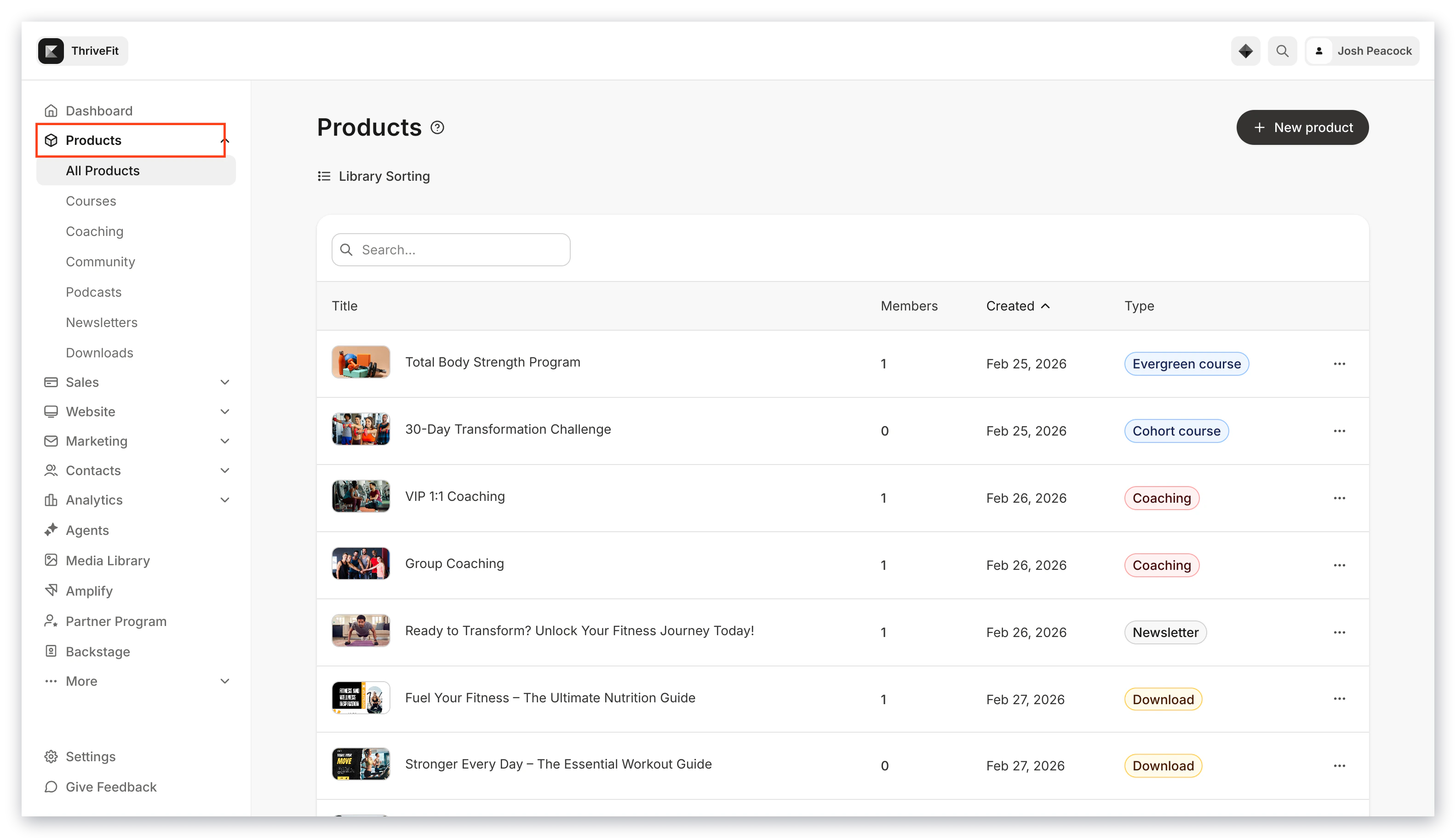This screenshot has width=1456, height=838.
Task: Click the Analytics chart icon
Action: pos(51,499)
